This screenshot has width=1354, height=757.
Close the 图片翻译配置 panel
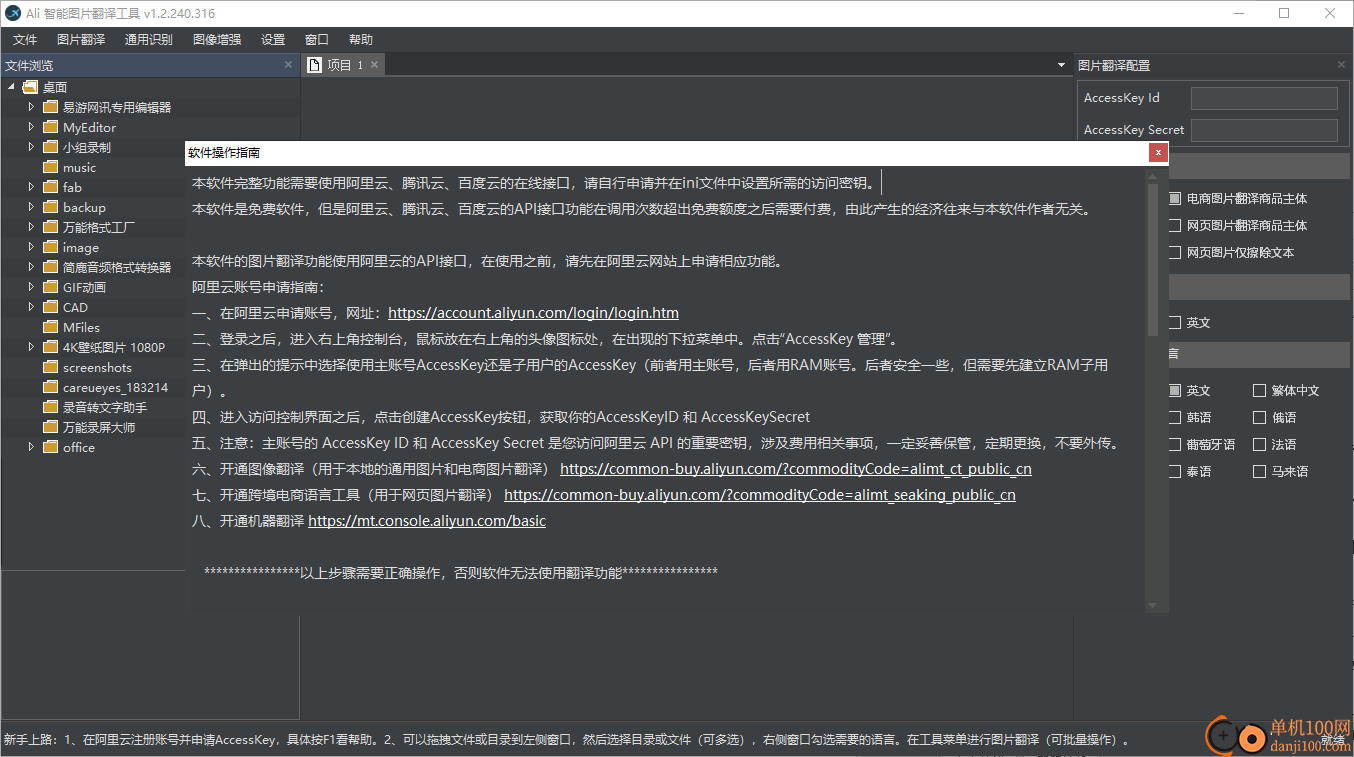pos(1341,65)
